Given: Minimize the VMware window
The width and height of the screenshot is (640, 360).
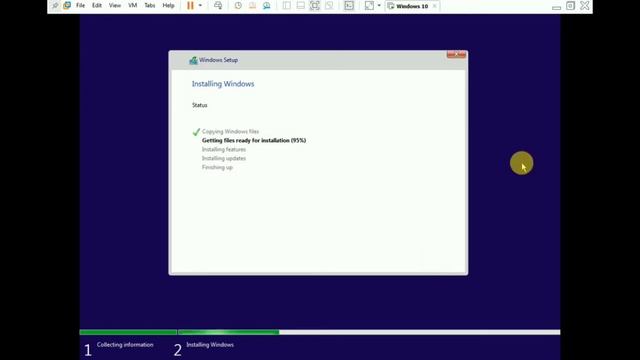Looking at the screenshot, I should point(556,7).
